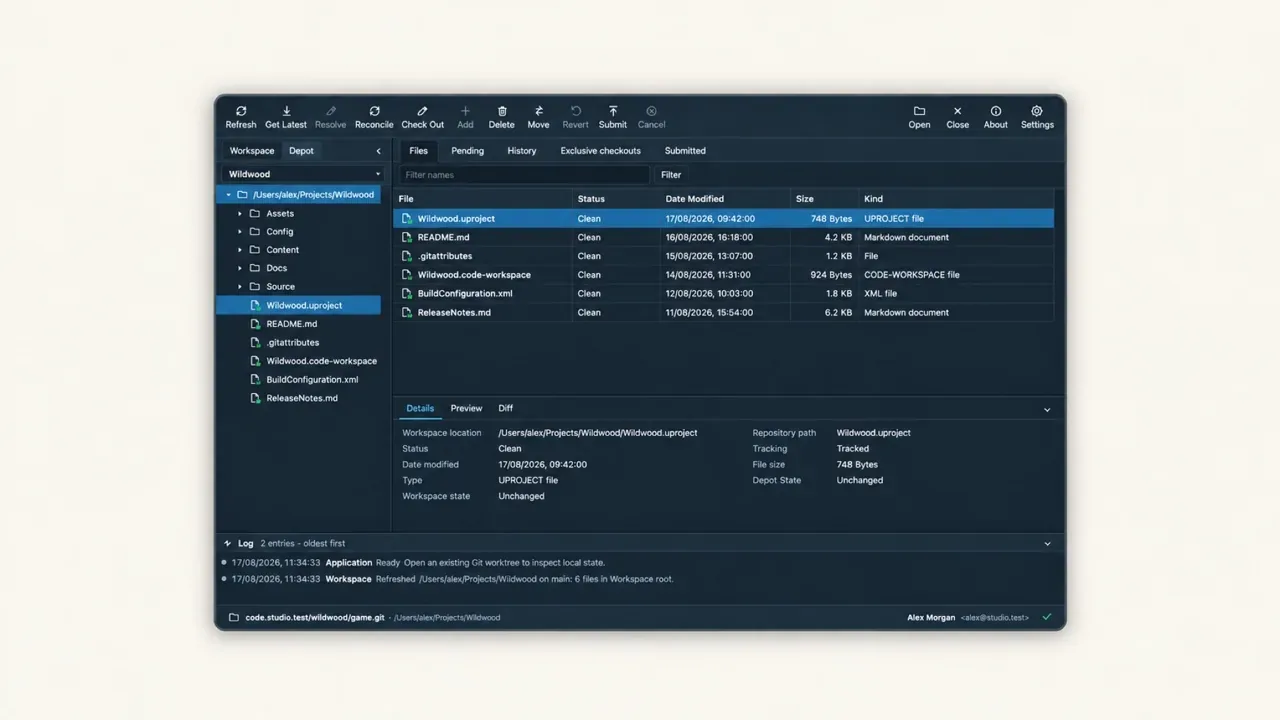
Task: Sort by the File column header
Action: 483,199
